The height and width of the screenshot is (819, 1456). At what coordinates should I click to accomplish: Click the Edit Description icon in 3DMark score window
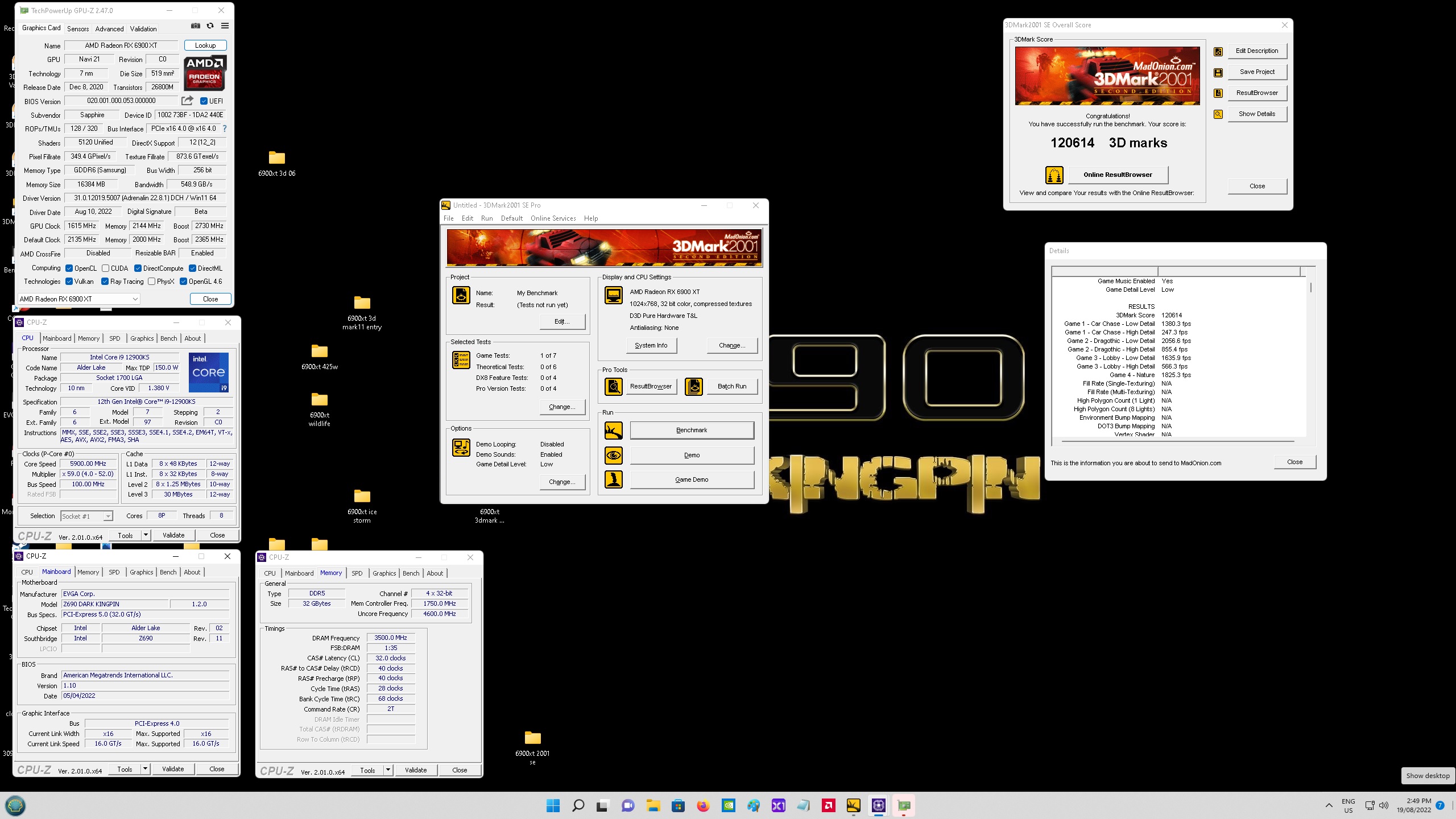click(1218, 51)
